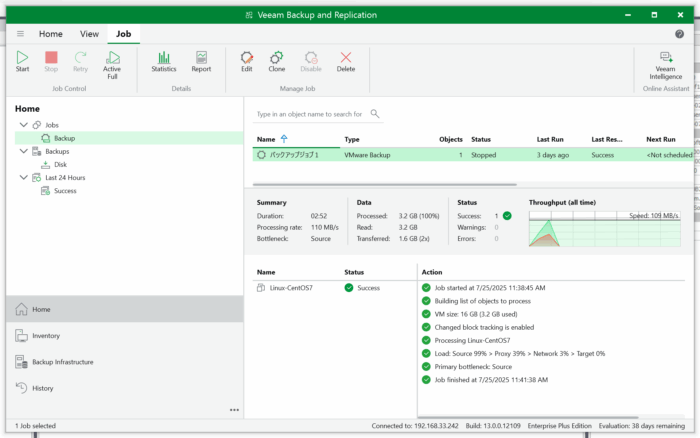Image resolution: width=700 pixels, height=438 pixels.
Task: Edit the selected job
Action: coord(247,62)
